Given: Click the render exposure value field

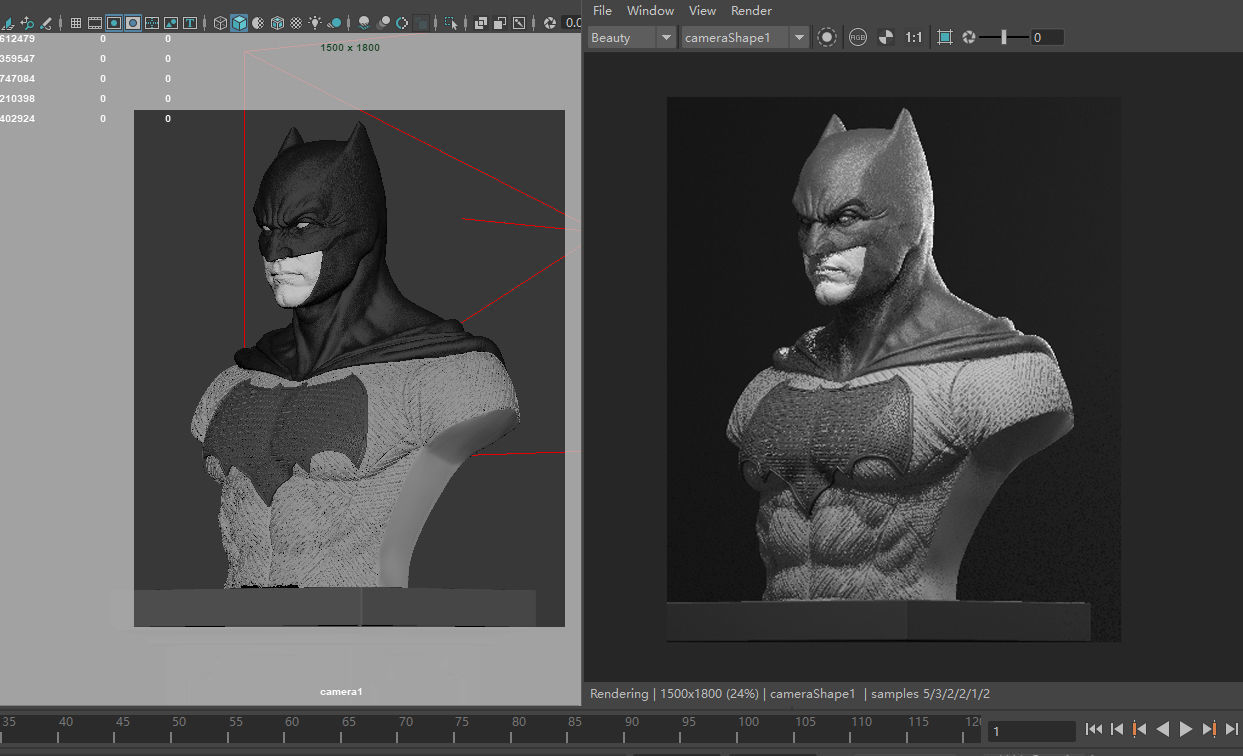Looking at the screenshot, I should pyautogui.click(x=1047, y=37).
